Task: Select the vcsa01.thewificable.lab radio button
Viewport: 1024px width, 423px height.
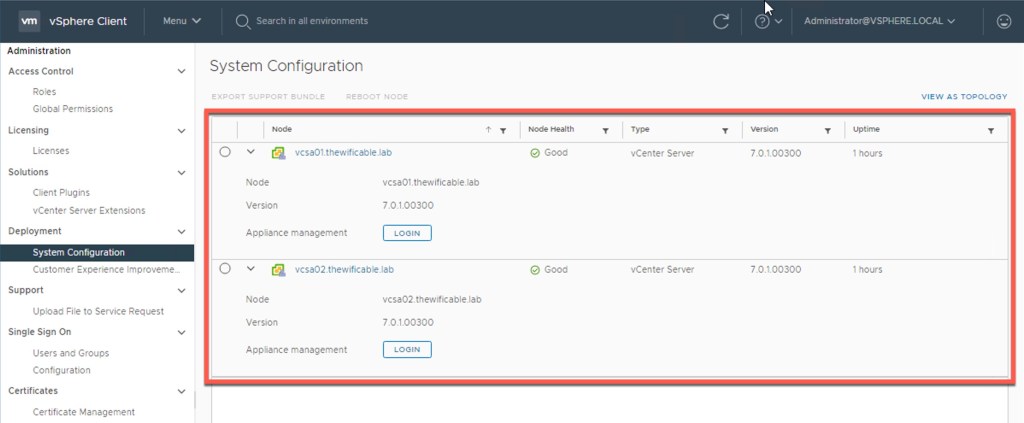Action: tap(225, 152)
